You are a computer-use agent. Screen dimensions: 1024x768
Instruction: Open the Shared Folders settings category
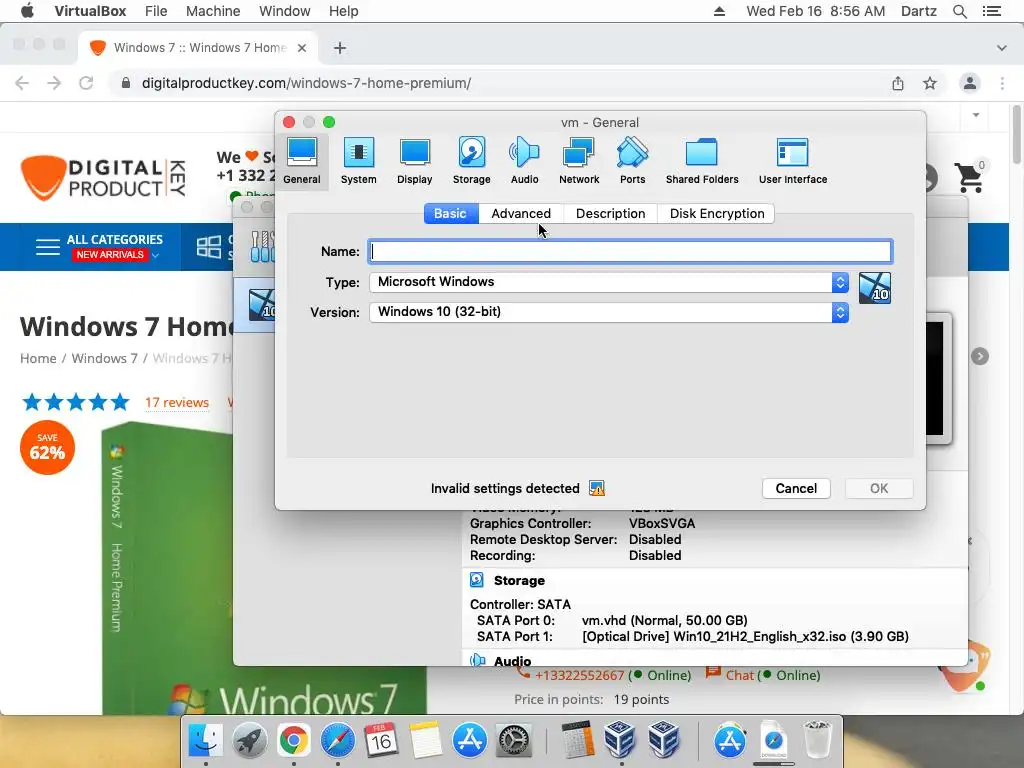coord(702,161)
